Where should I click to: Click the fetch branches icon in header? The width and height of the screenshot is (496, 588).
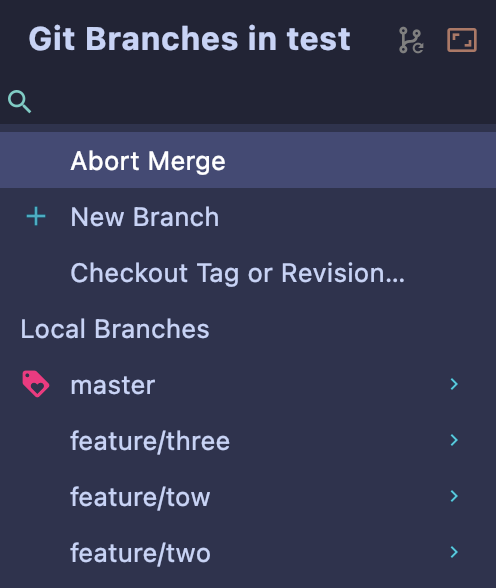coord(411,40)
